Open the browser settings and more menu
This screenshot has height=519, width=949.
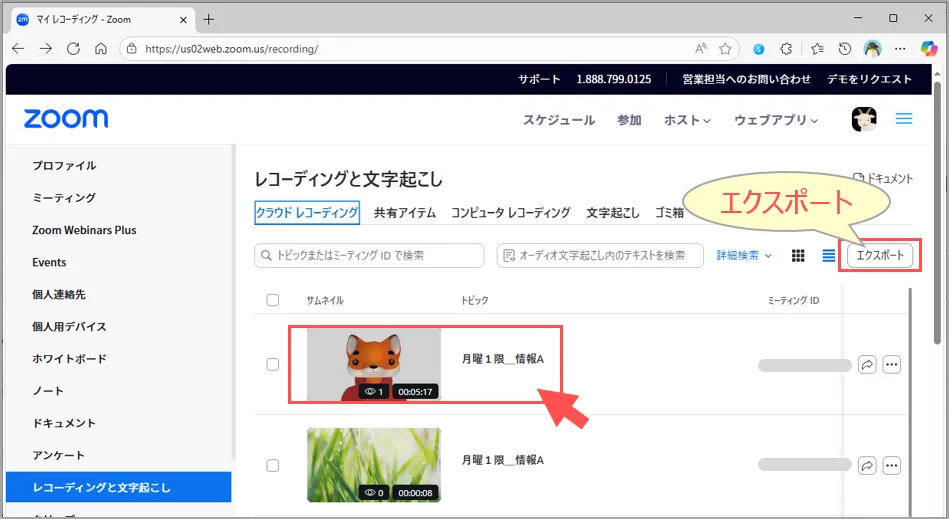point(900,49)
